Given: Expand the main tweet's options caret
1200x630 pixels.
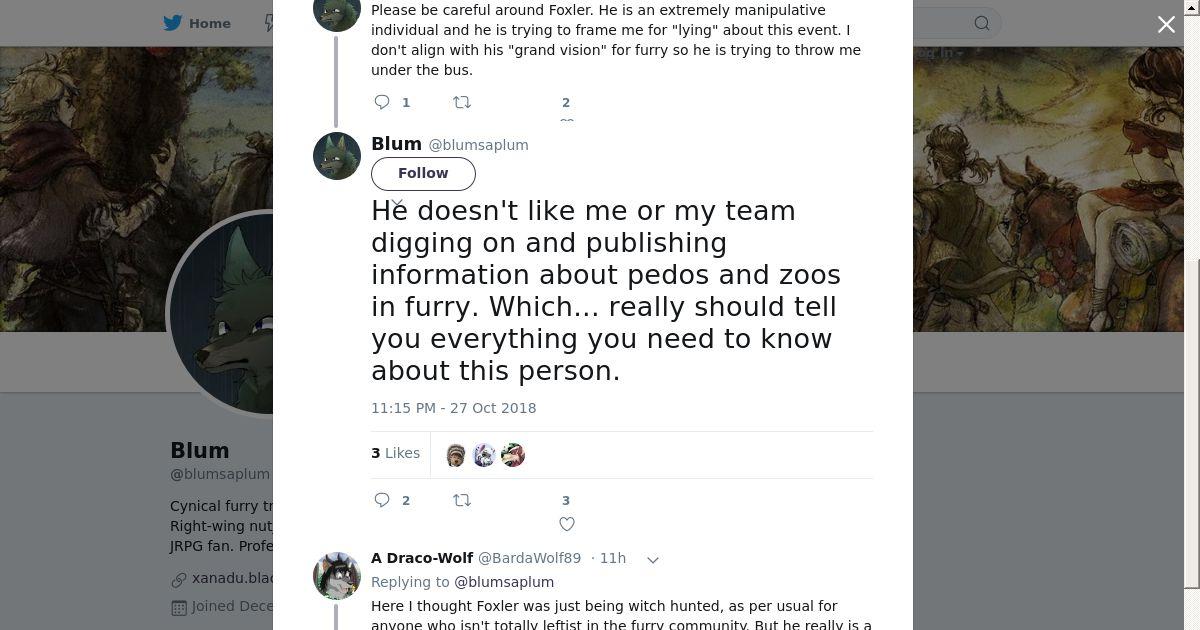Looking at the screenshot, I should click(x=397, y=203).
